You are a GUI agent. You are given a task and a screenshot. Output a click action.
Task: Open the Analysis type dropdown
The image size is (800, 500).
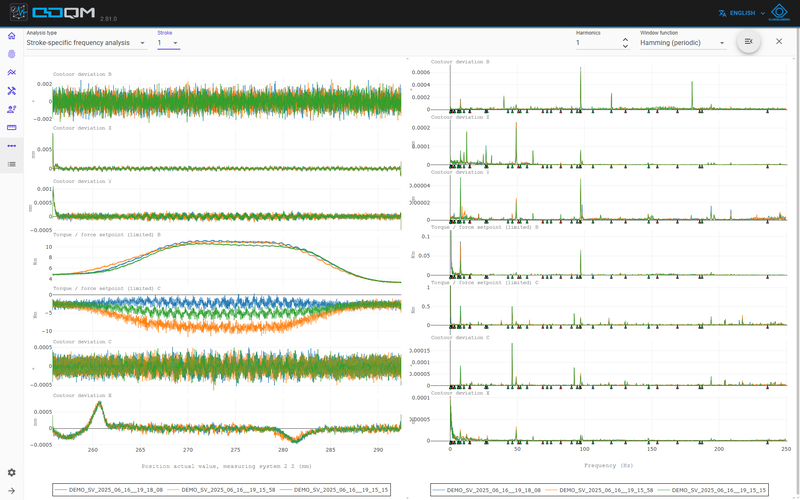86,43
